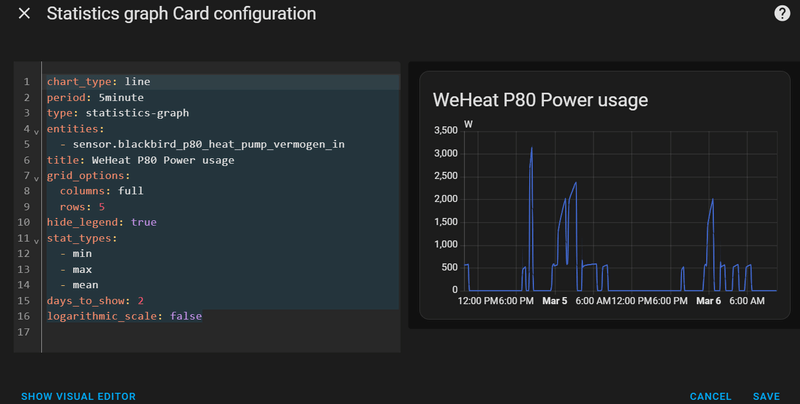Click the days_to_show value 2
800x404 pixels.
[141, 300]
